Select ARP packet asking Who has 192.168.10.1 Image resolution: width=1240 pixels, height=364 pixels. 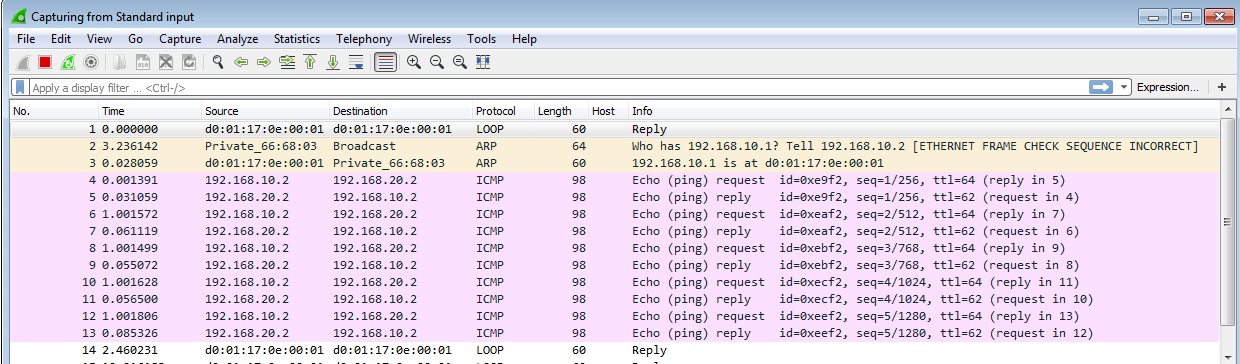(x=616, y=146)
